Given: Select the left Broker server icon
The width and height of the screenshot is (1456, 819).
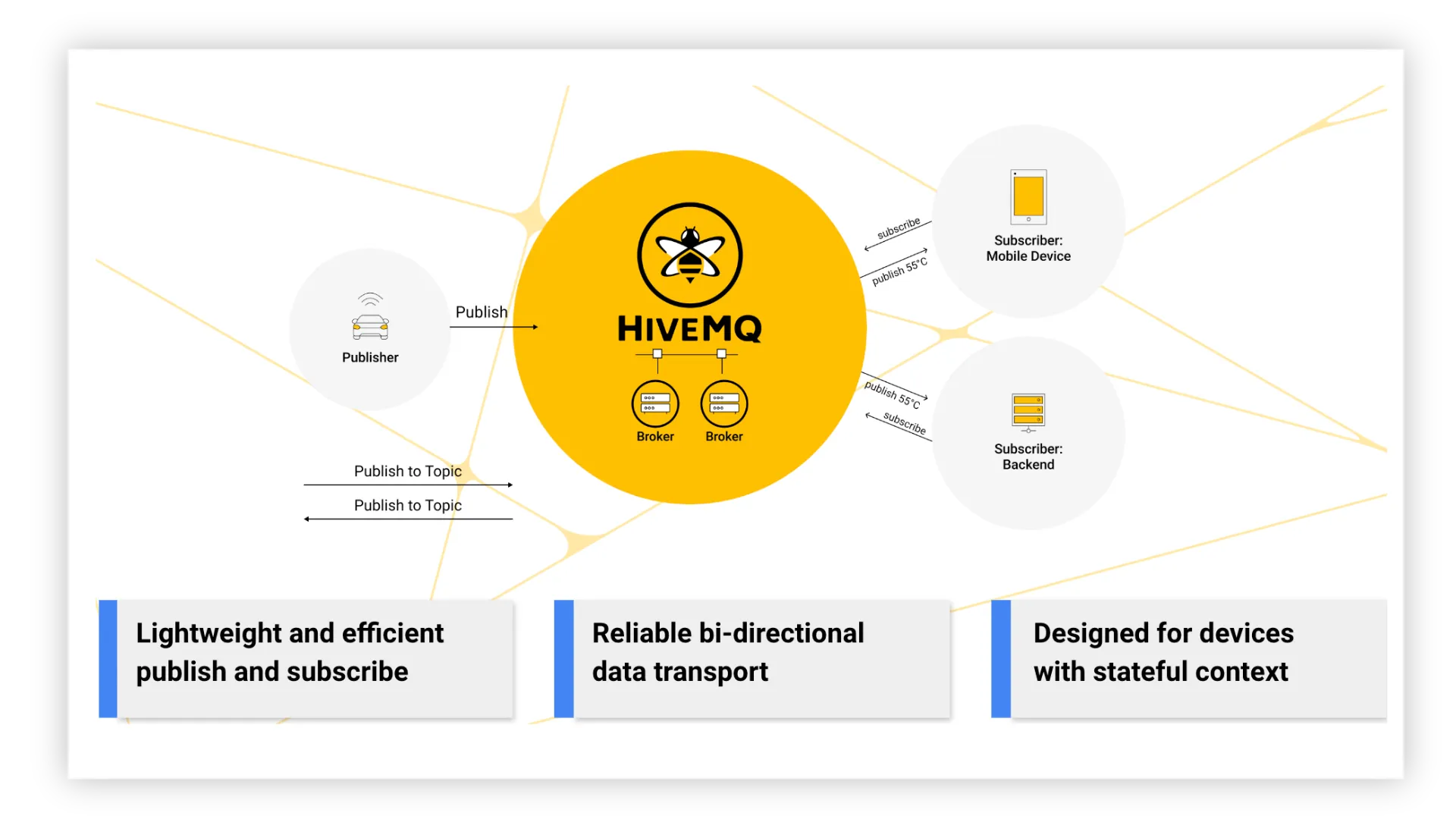Looking at the screenshot, I should [655, 403].
